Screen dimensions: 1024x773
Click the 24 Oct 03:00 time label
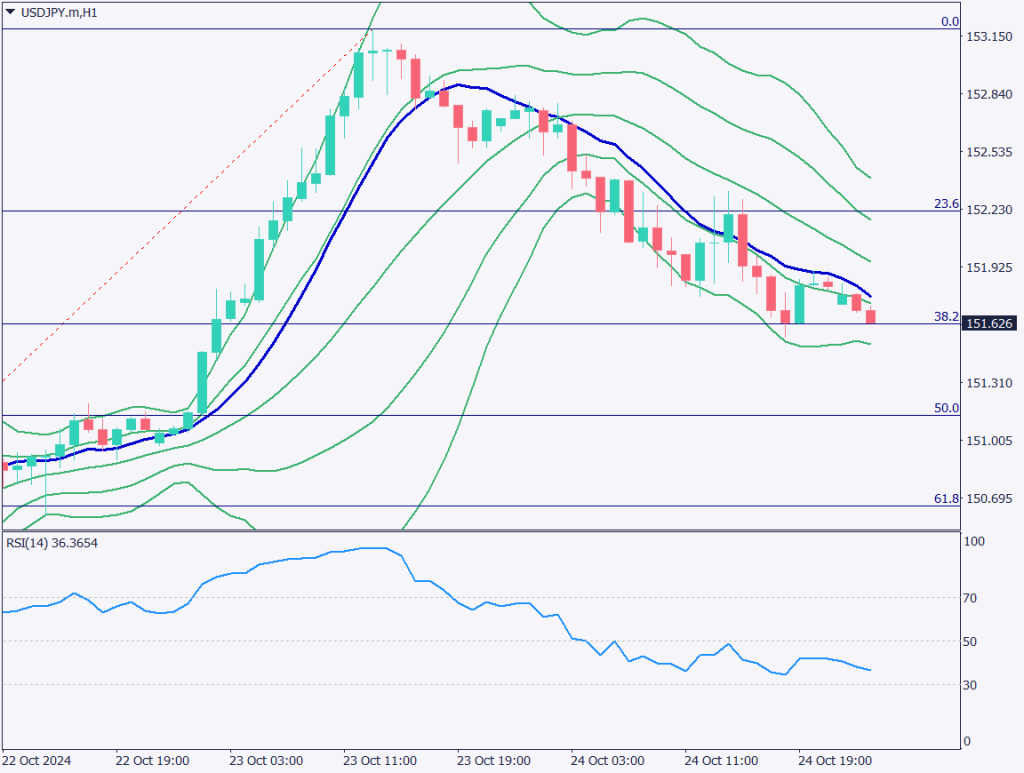pos(607,760)
